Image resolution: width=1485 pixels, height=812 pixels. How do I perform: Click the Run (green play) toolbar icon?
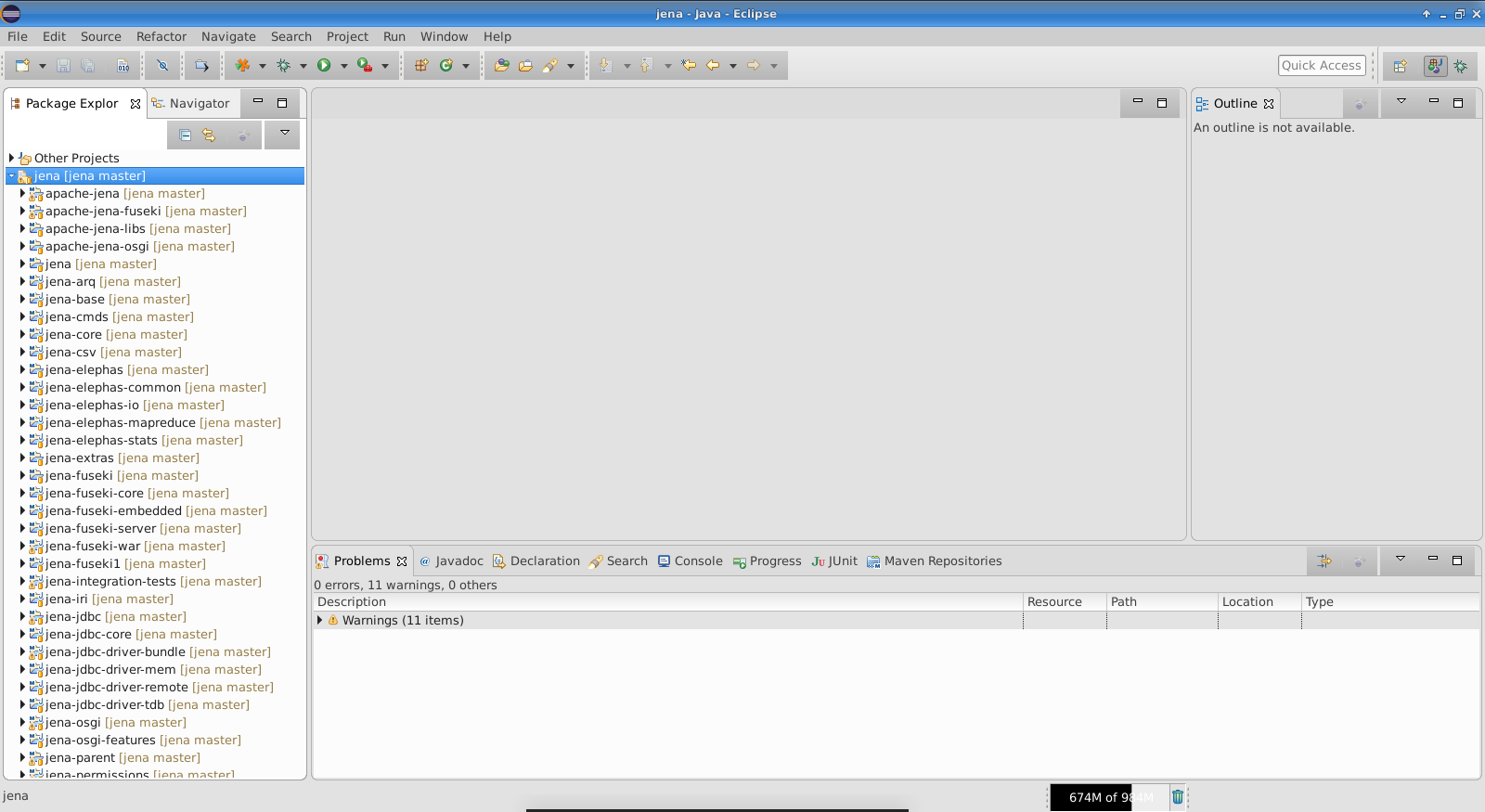(324, 65)
